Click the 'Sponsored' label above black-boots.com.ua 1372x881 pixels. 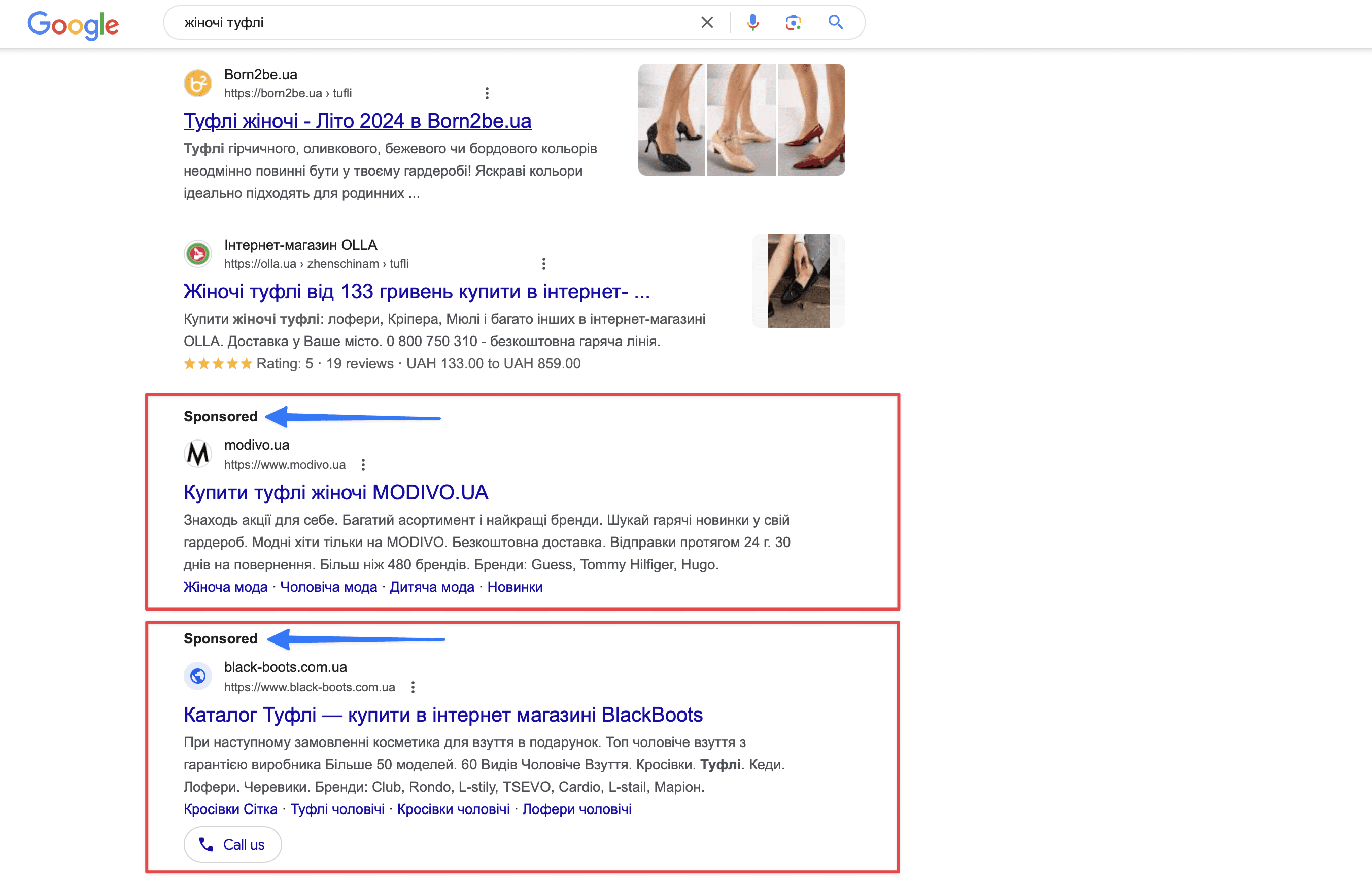(x=221, y=638)
